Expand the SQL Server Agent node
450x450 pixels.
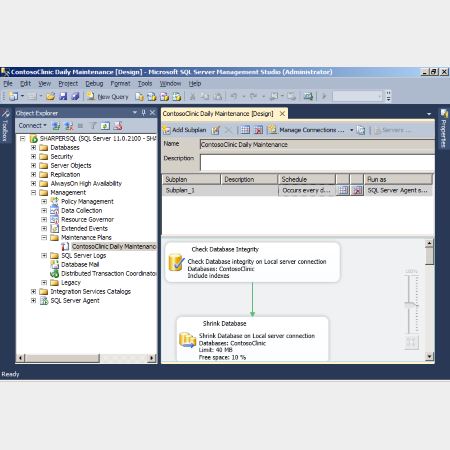click(x=33, y=300)
